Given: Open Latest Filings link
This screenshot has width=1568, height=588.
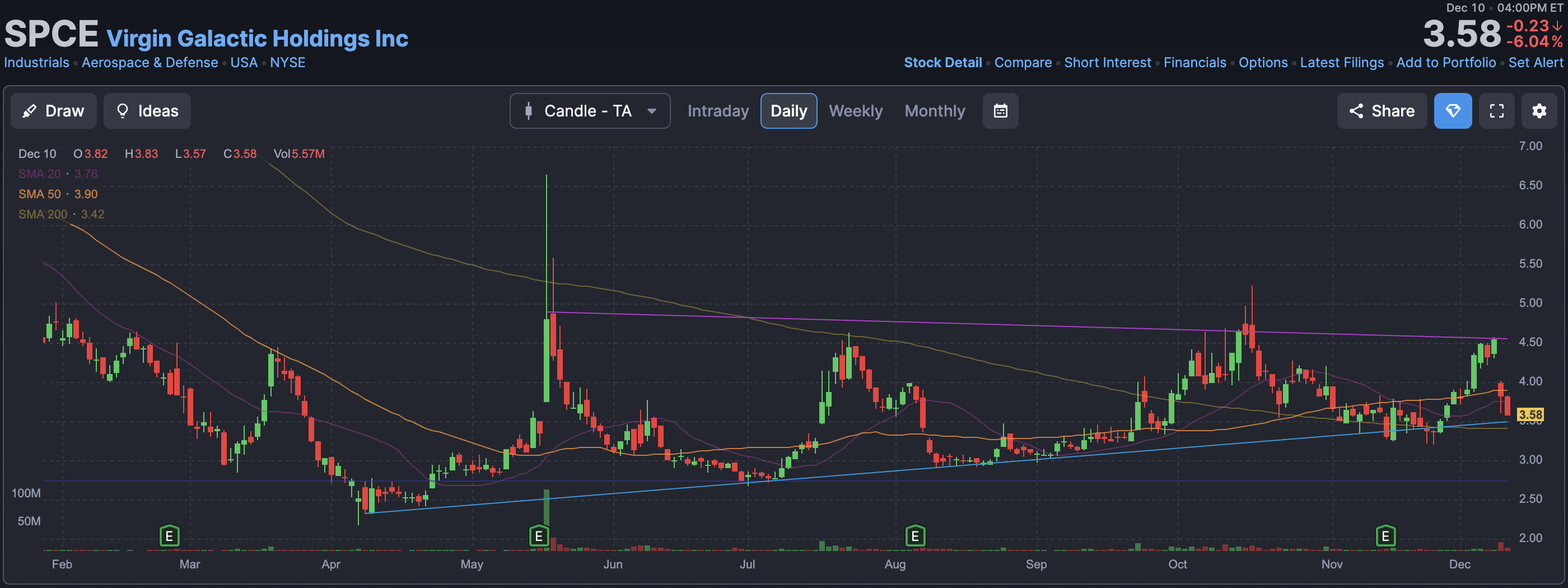Looking at the screenshot, I should tap(1342, 63).
